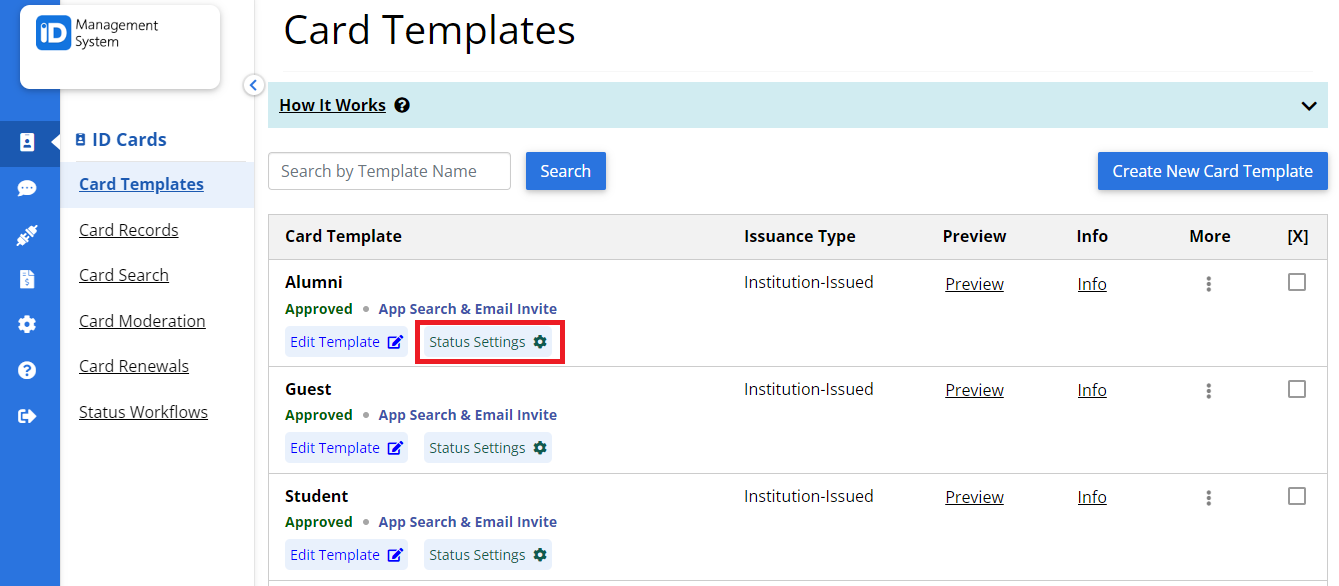Click the highlighted Status Settings for Alumni
This screenshot has width=1339, height=586.
pyautogui.click(x=489, y=341)
